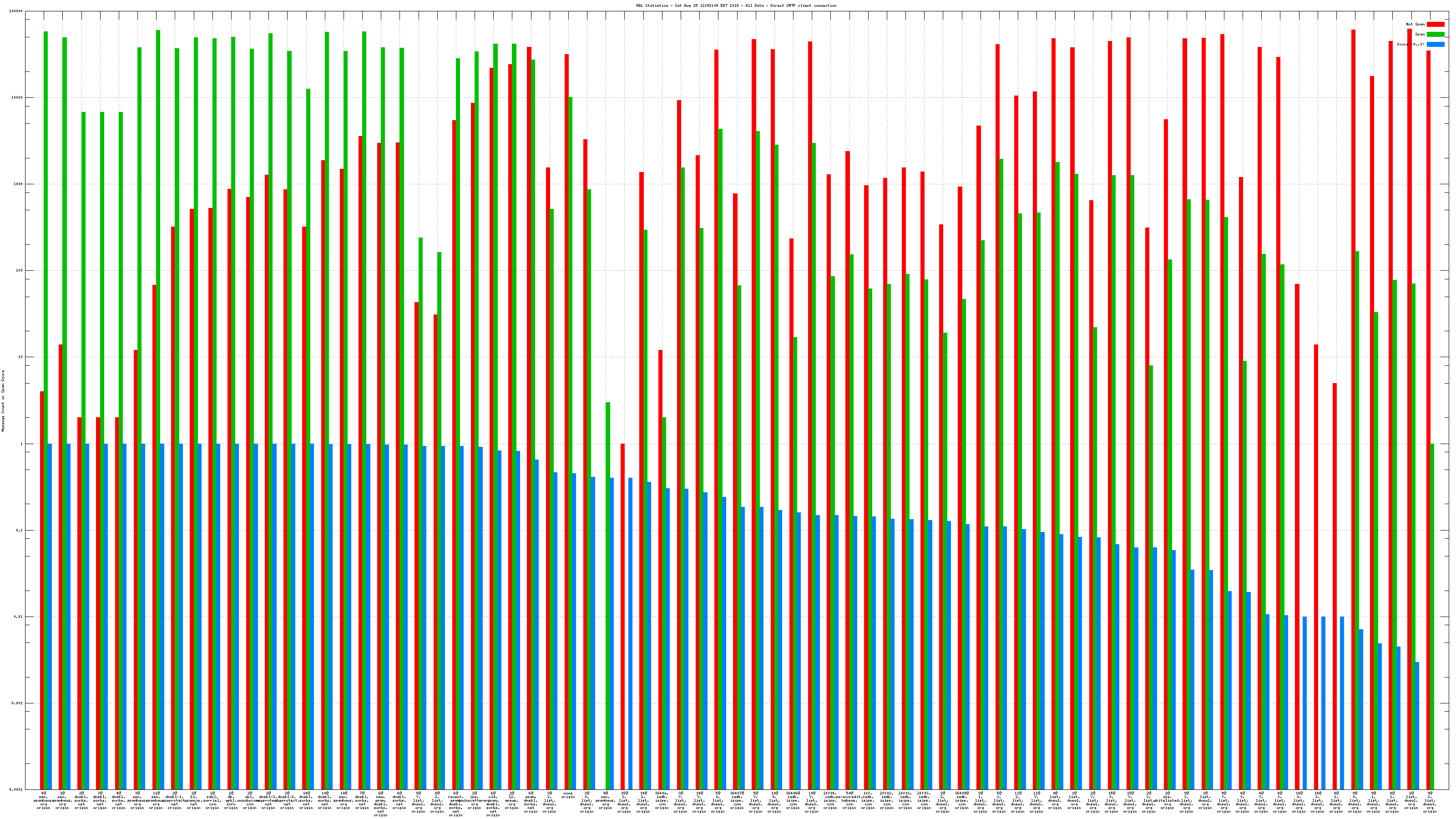Click the 0.0001 y-axis tick label
Image resolution: width=1456 pixels, height=819 pixels.
[16, 789]
